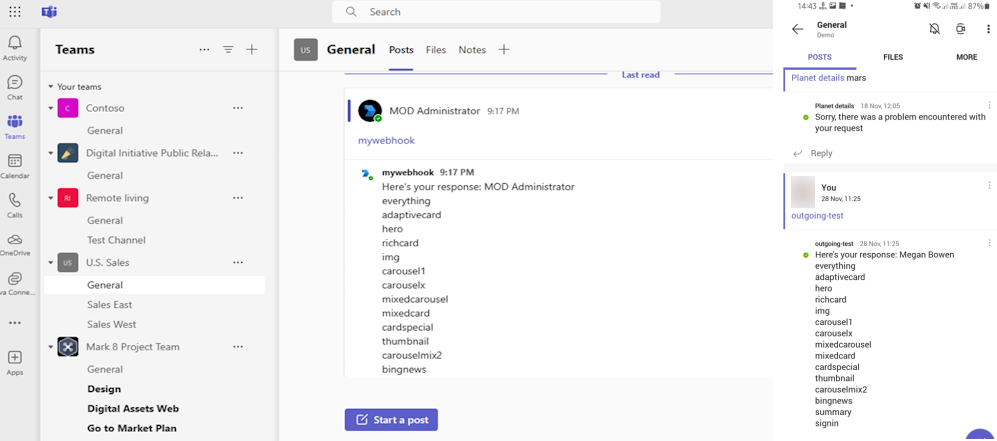
Task: Open the Sales East channel
Action: [109, 304]
